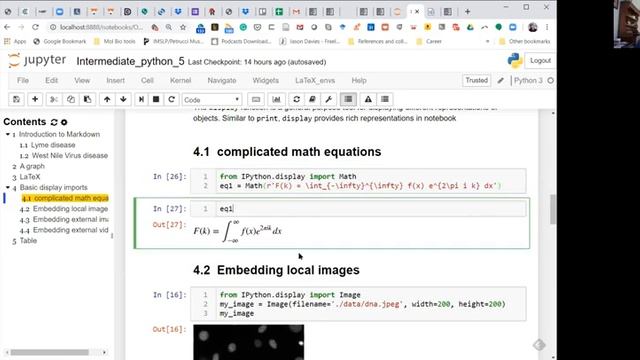Click the warning triangle toolbar icon
This screenshot has width=640, height=360.
point(368,99)
